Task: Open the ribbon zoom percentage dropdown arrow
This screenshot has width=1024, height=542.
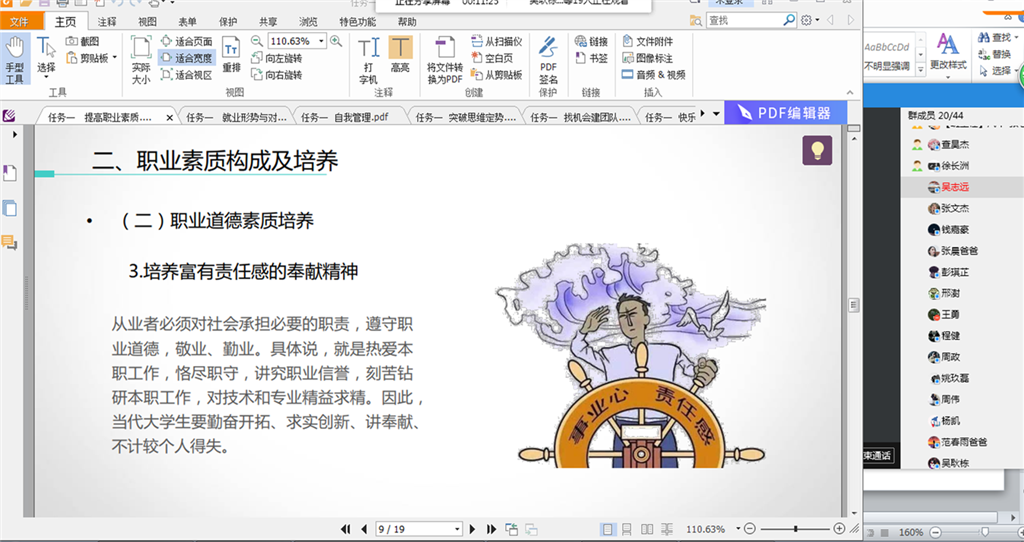Action: point(321,41)
